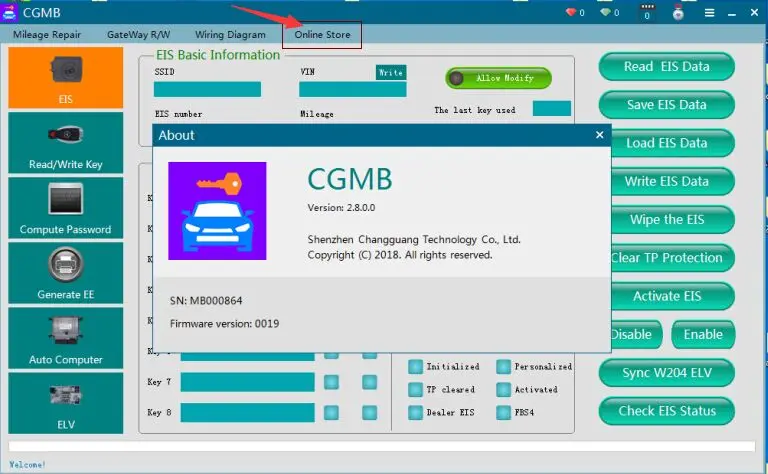
Task: Click the Read EIS Data button
Action: tap(667, 67)
